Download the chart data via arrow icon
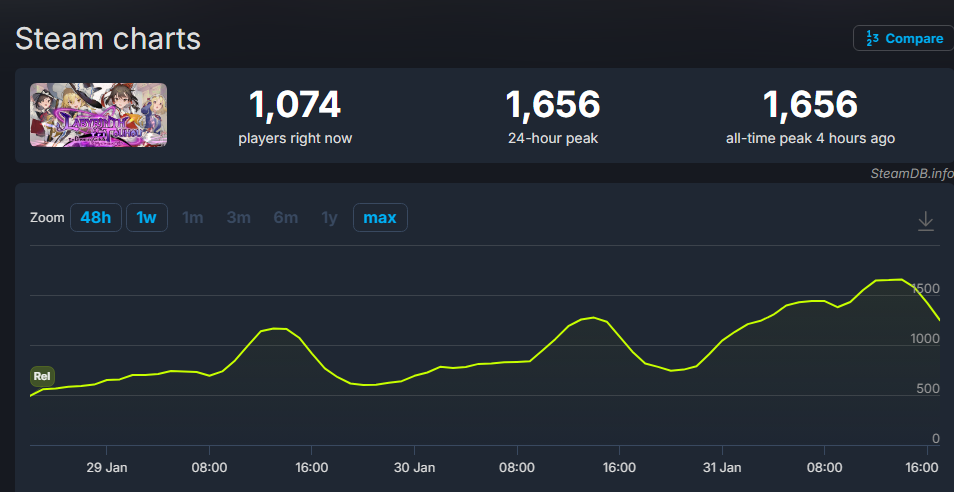 coord(925,221)
